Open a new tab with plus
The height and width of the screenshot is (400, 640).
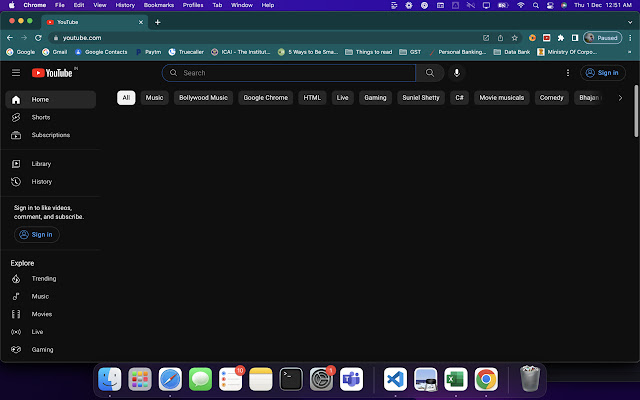click(158, 22)
